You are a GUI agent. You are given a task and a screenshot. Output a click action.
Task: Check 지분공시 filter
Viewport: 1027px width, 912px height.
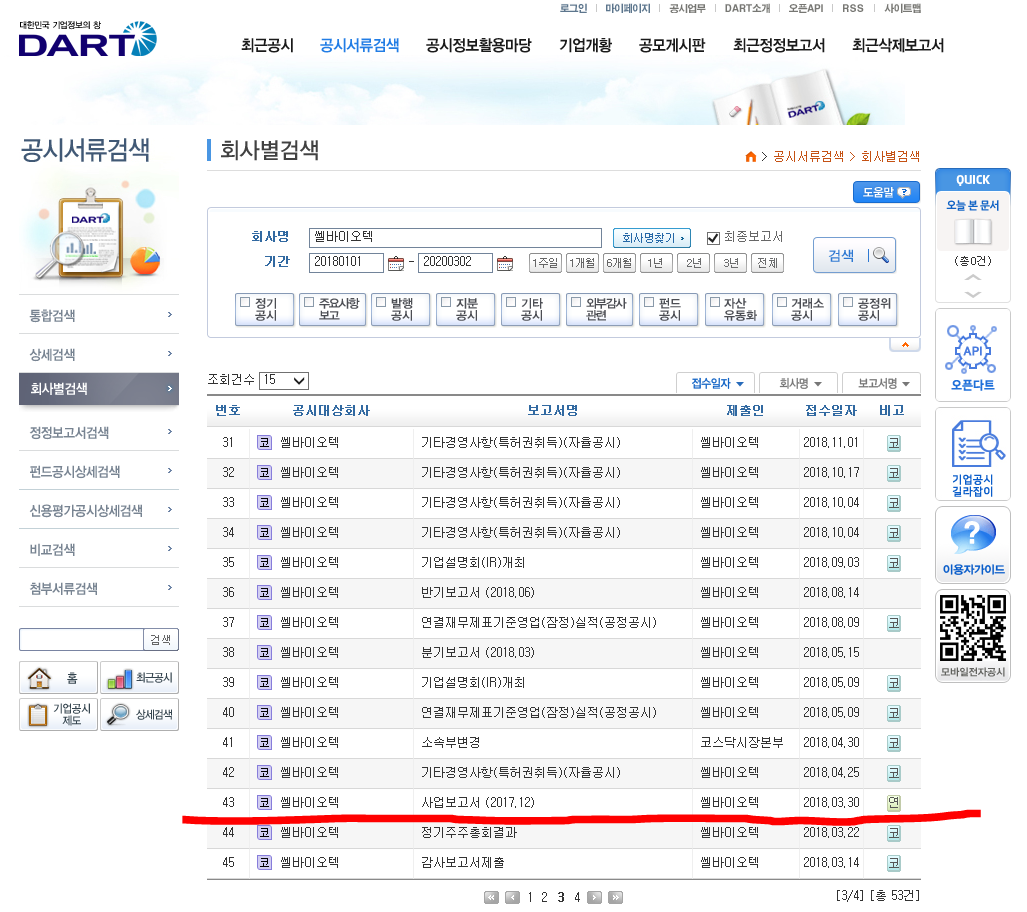(446, 303)
